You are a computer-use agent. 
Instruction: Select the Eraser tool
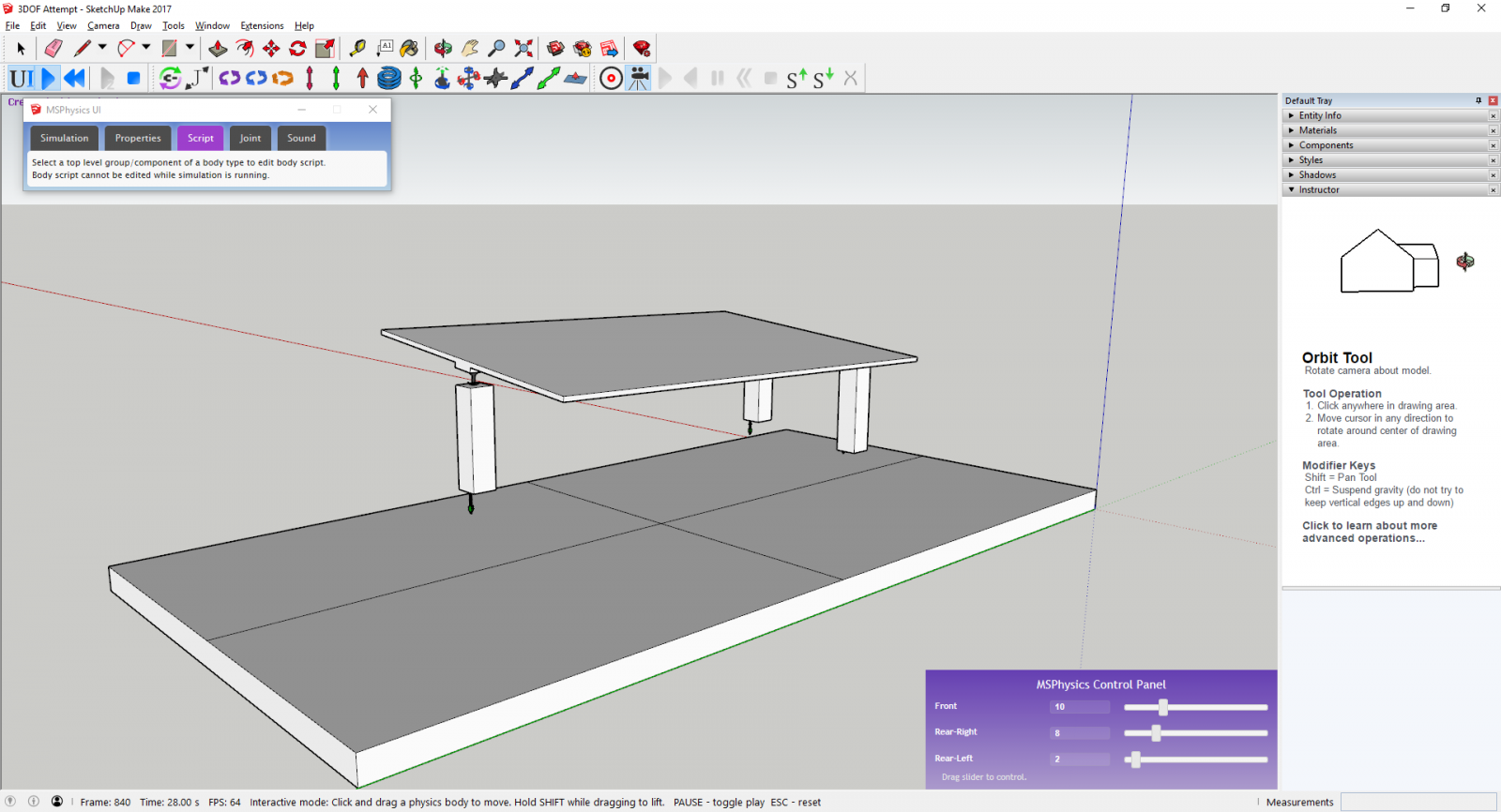tap(53, 49)
